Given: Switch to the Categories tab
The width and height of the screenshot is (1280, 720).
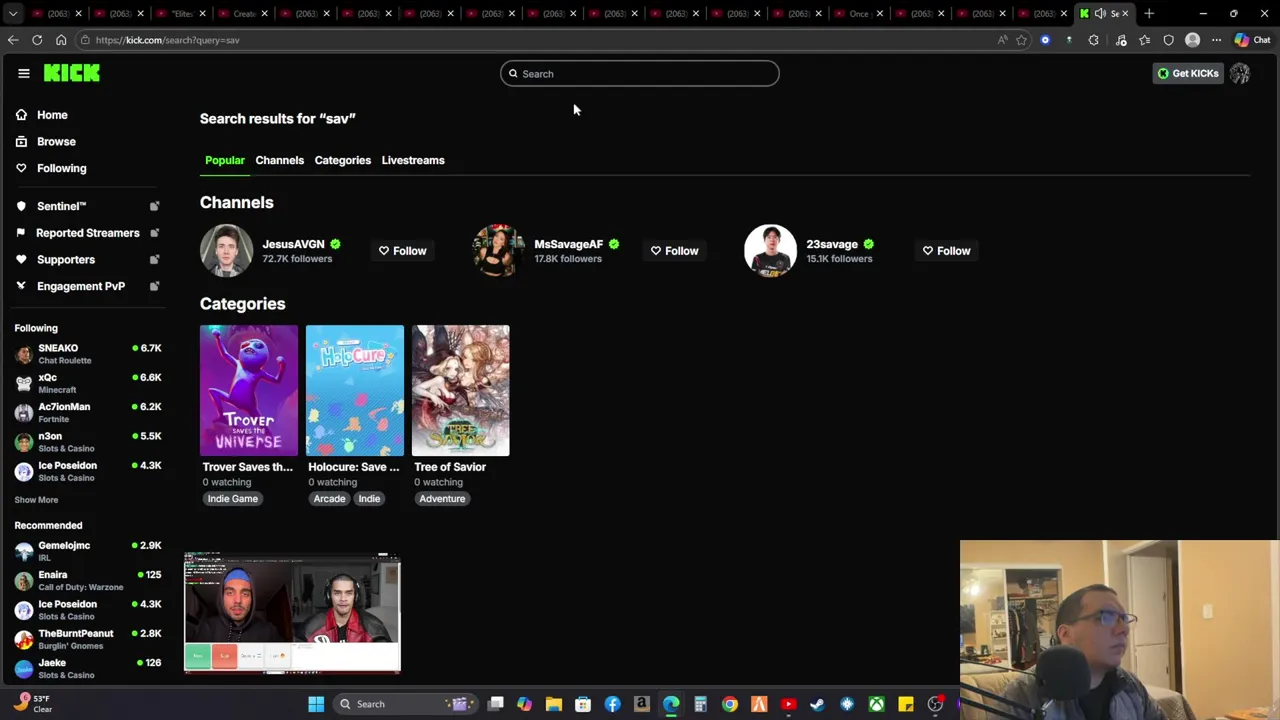Looking at the screenshot, I should [x=342, y=160].
